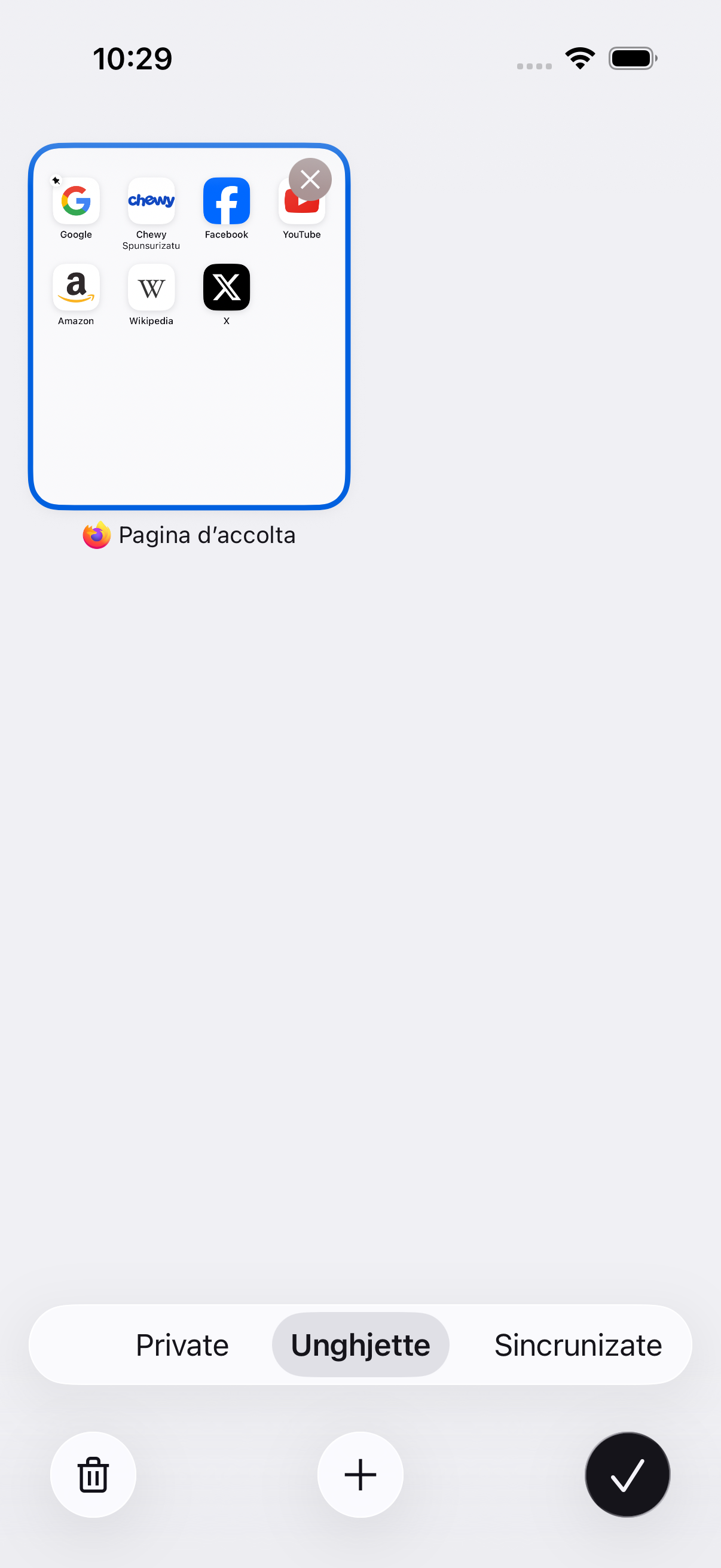Select the Facebook shortcut icon
Image resolution: width=721 pixels, height=1568 pixels.
227,201
